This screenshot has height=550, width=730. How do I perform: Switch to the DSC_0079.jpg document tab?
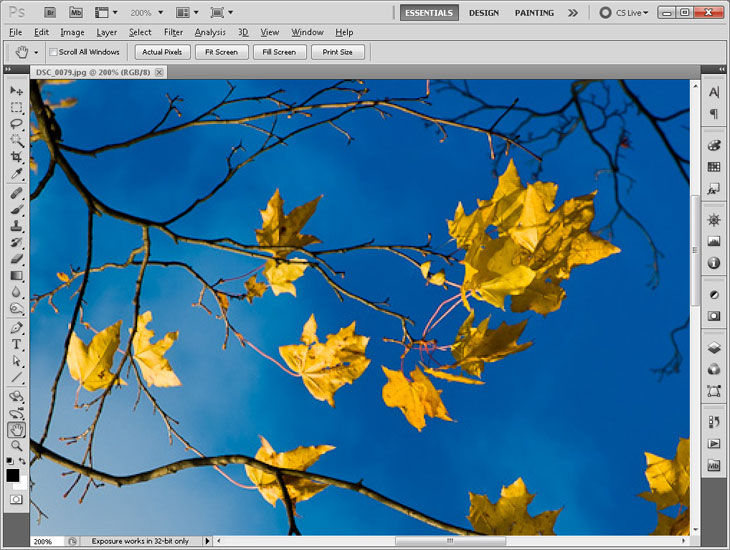coord(93,72)
